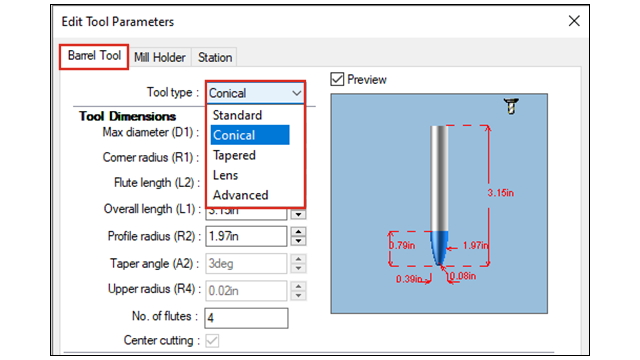Click the No. of flutes field
640x360 pixels.
coord(246,318)
